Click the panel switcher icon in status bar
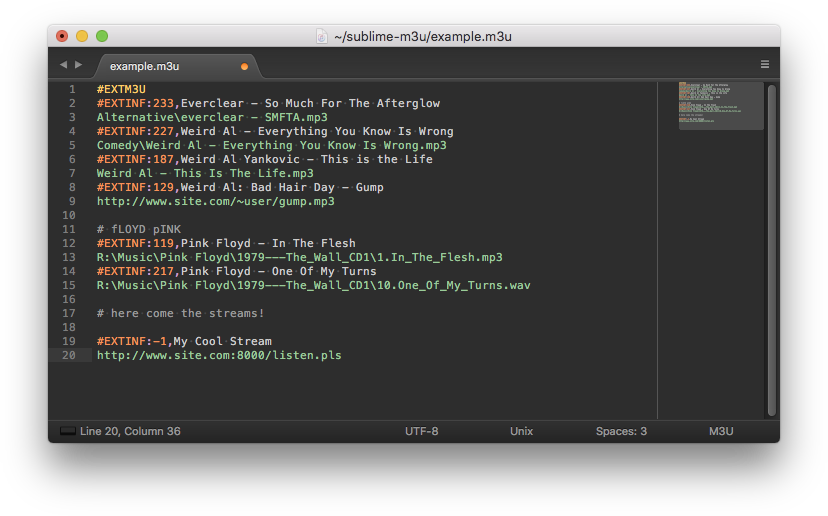Screen dimensions: 828x516 (68, 431)
